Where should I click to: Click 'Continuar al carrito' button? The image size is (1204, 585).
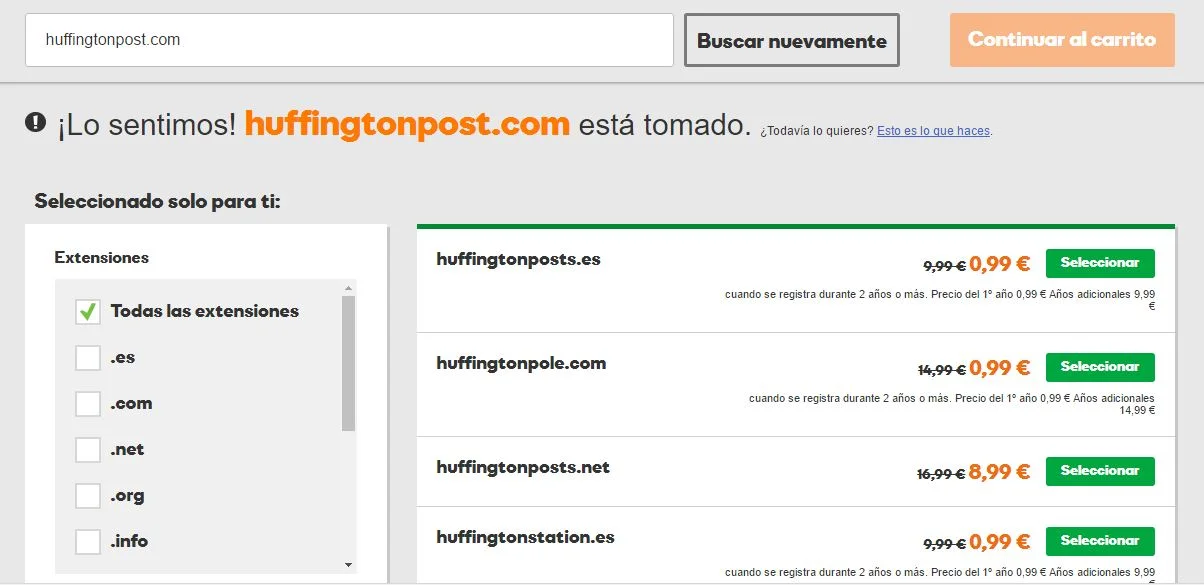point(1062,40)
